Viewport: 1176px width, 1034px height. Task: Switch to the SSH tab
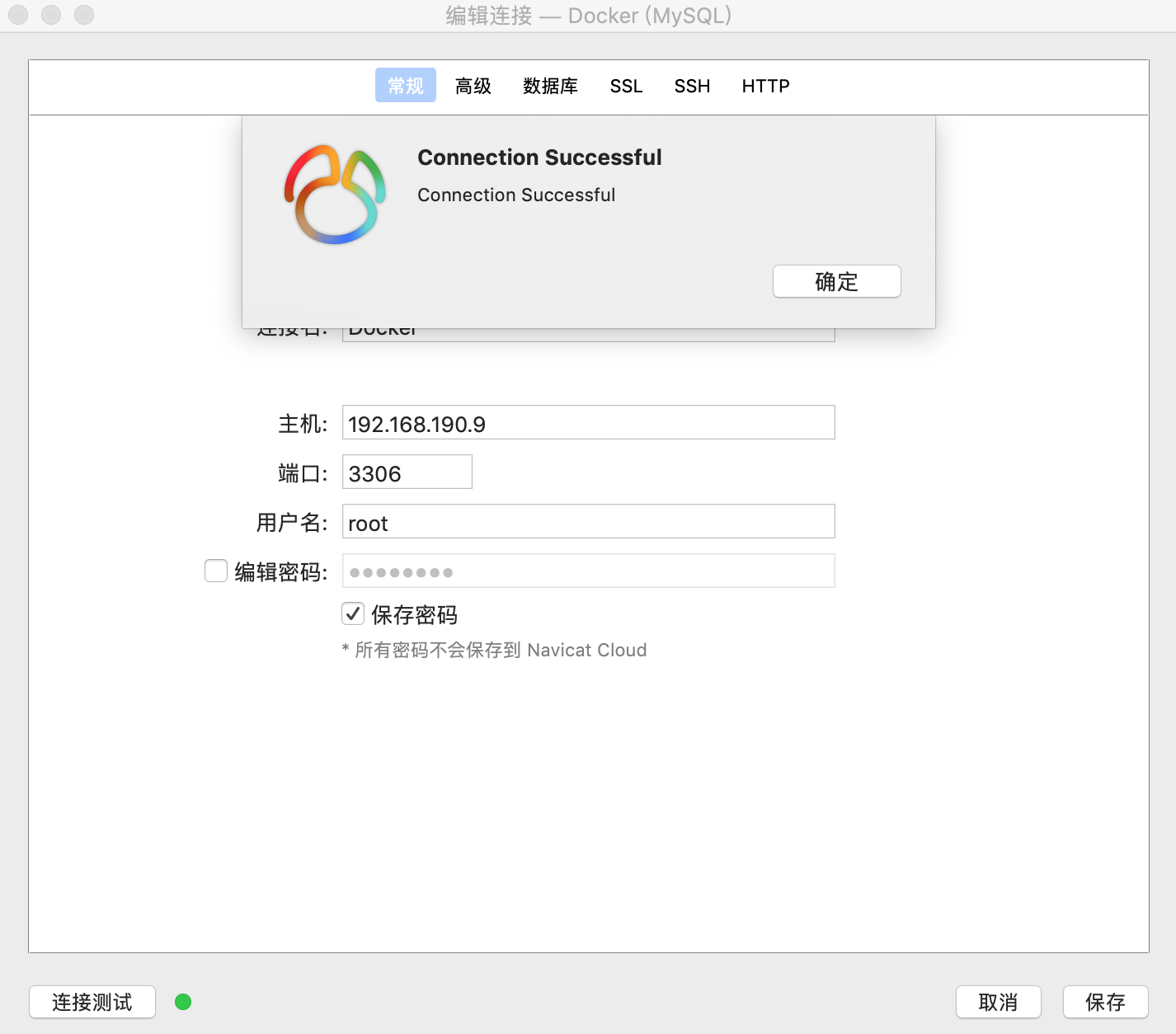pos(692,86)
